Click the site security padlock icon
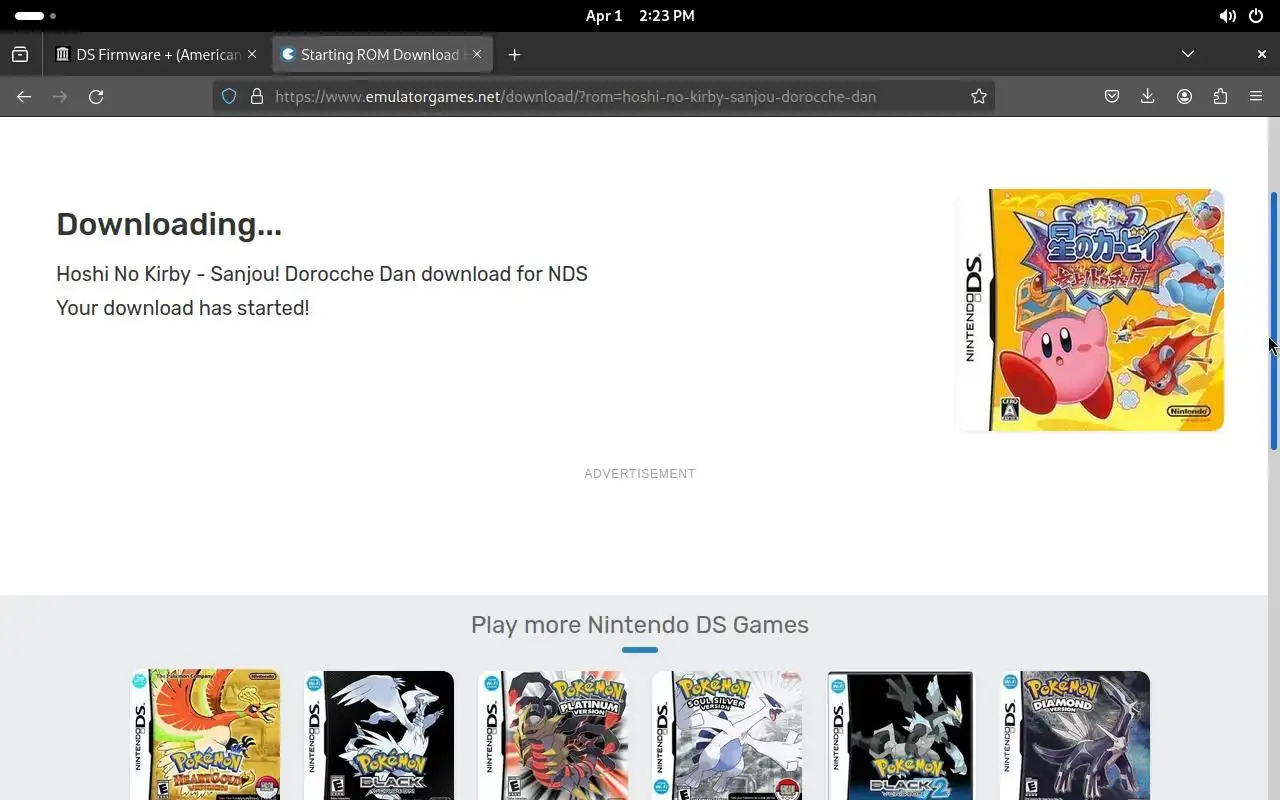 click(257, 97)
